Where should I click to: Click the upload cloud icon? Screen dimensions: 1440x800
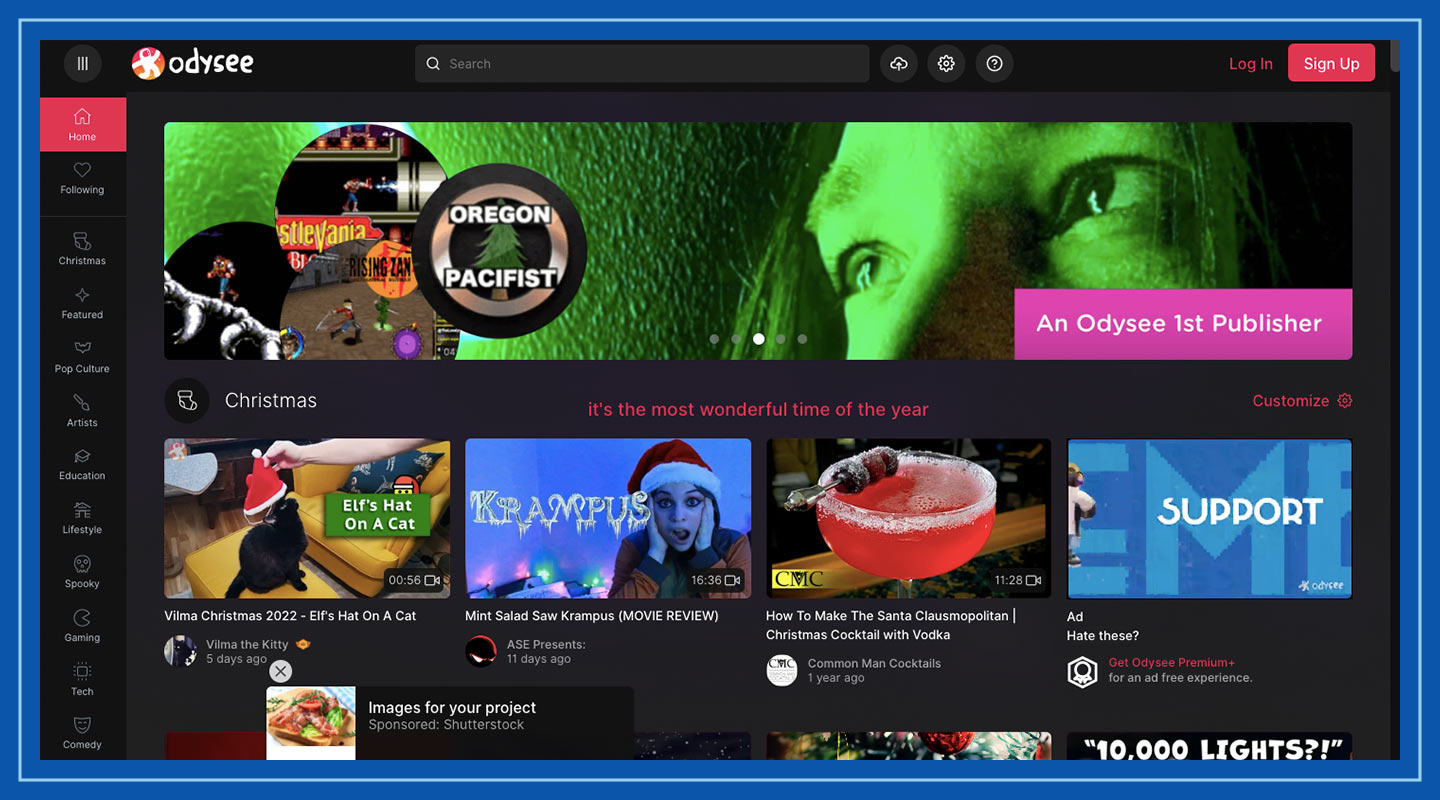click(898, 63)
